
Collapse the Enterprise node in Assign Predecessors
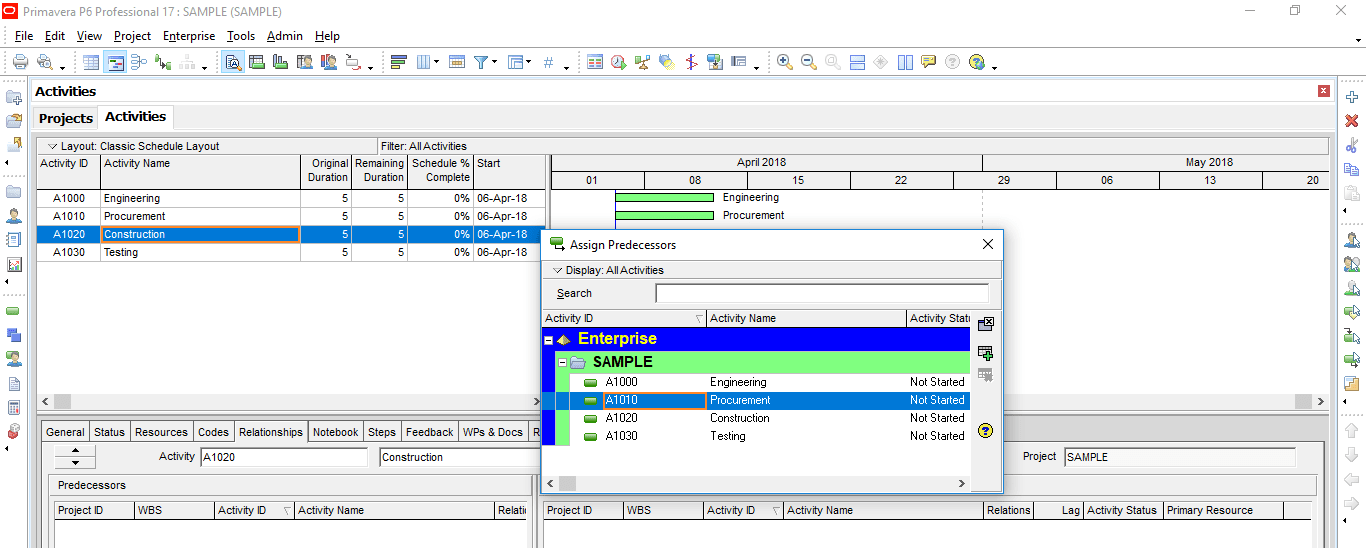pyautogui.click(x=548, y=340)
